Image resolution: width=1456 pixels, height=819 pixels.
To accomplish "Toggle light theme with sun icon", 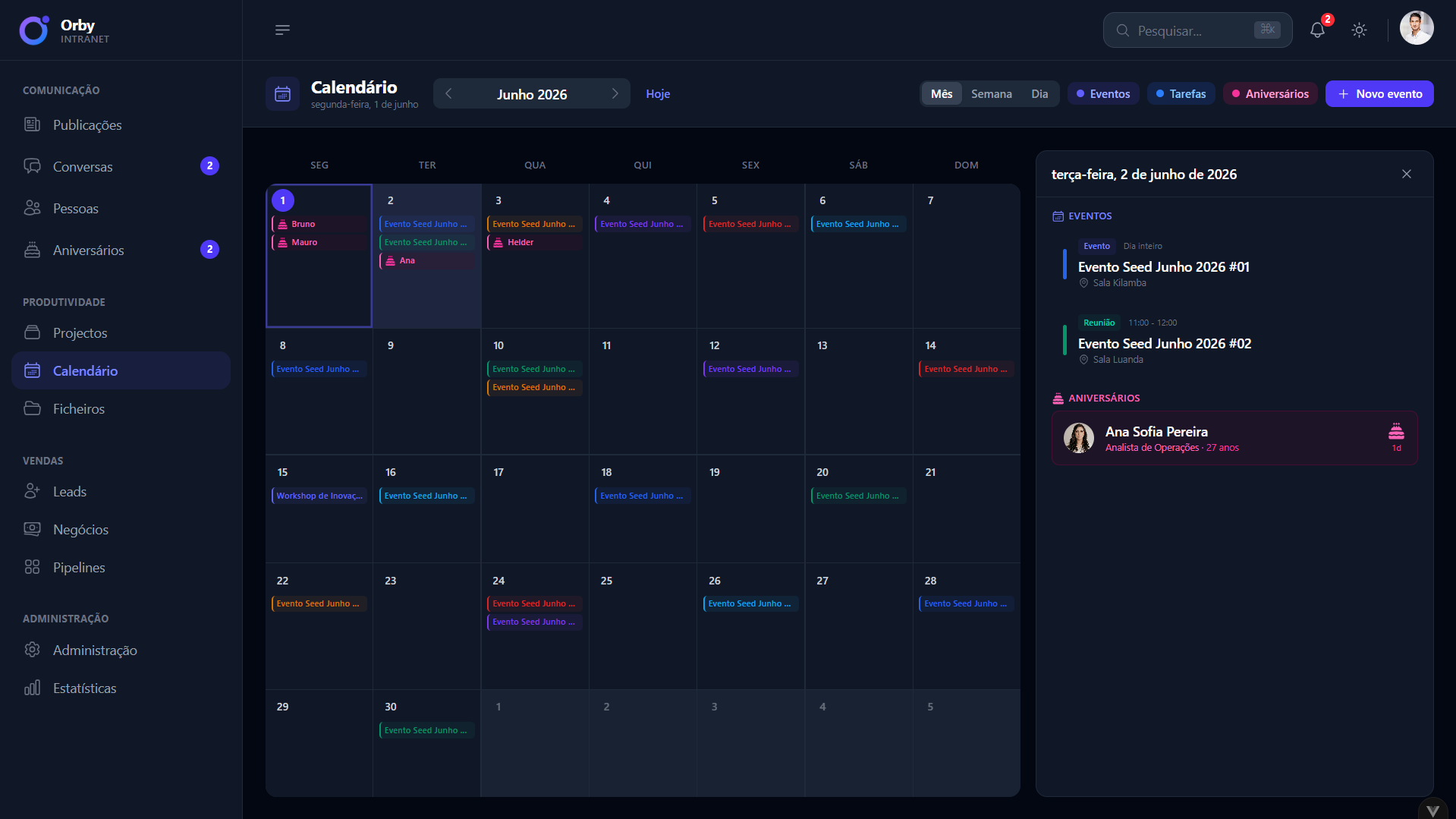I will coord(1359,30).
